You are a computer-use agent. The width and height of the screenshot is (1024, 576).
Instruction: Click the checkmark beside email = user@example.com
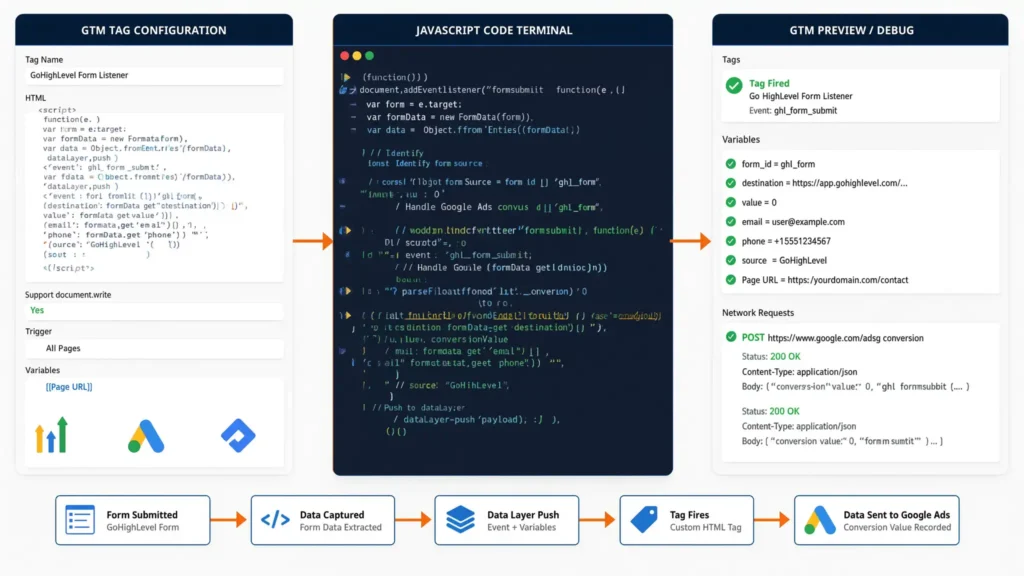731,221
